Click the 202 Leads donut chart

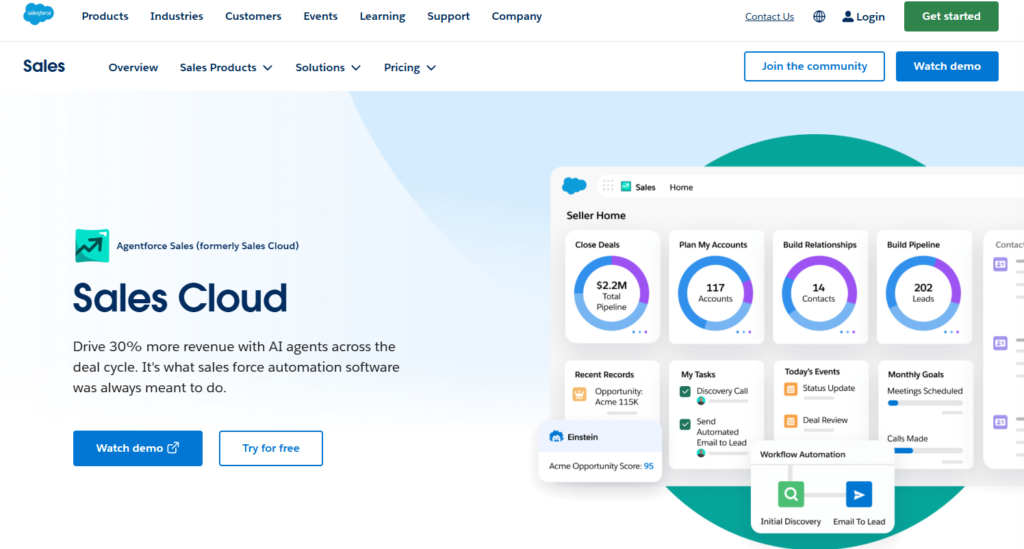click(x=923, y=293)
